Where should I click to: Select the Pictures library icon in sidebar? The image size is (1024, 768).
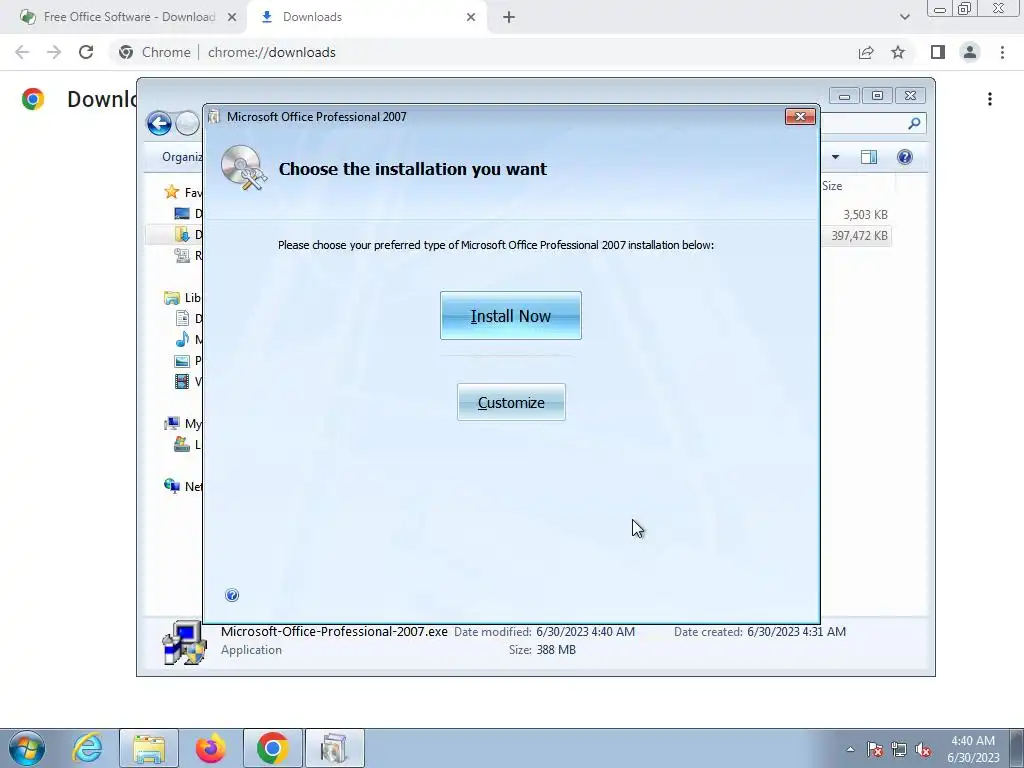click(x=182, y=360)
